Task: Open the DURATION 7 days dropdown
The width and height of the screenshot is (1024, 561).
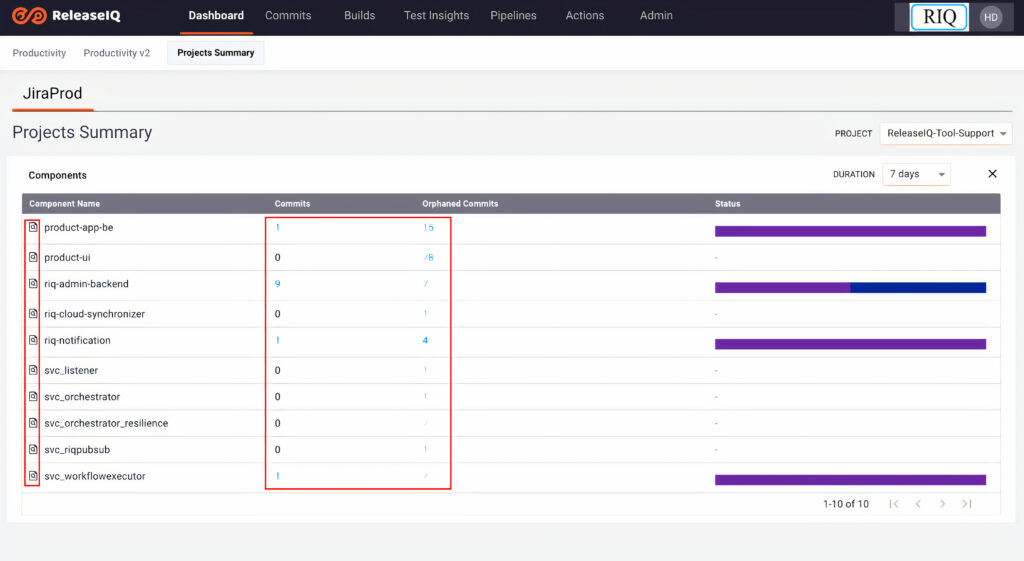Action: 917,174
